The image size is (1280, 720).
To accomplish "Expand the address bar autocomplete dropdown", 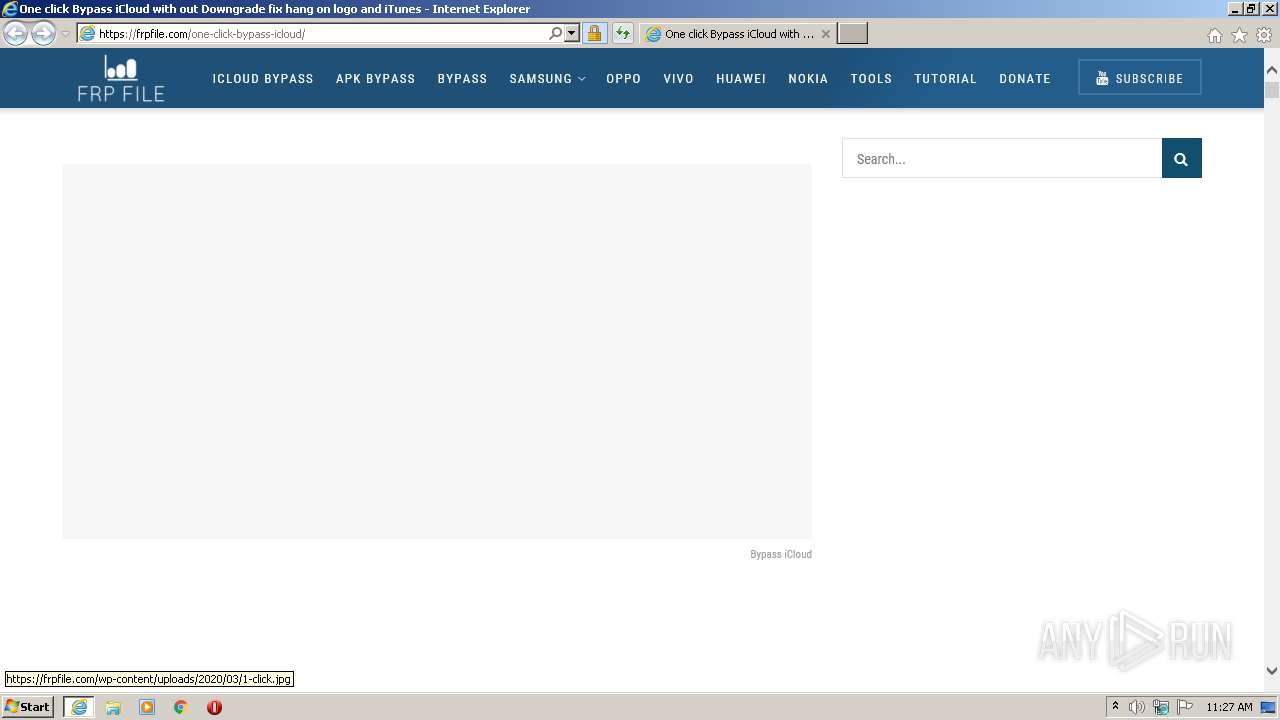I will [572, 33].
